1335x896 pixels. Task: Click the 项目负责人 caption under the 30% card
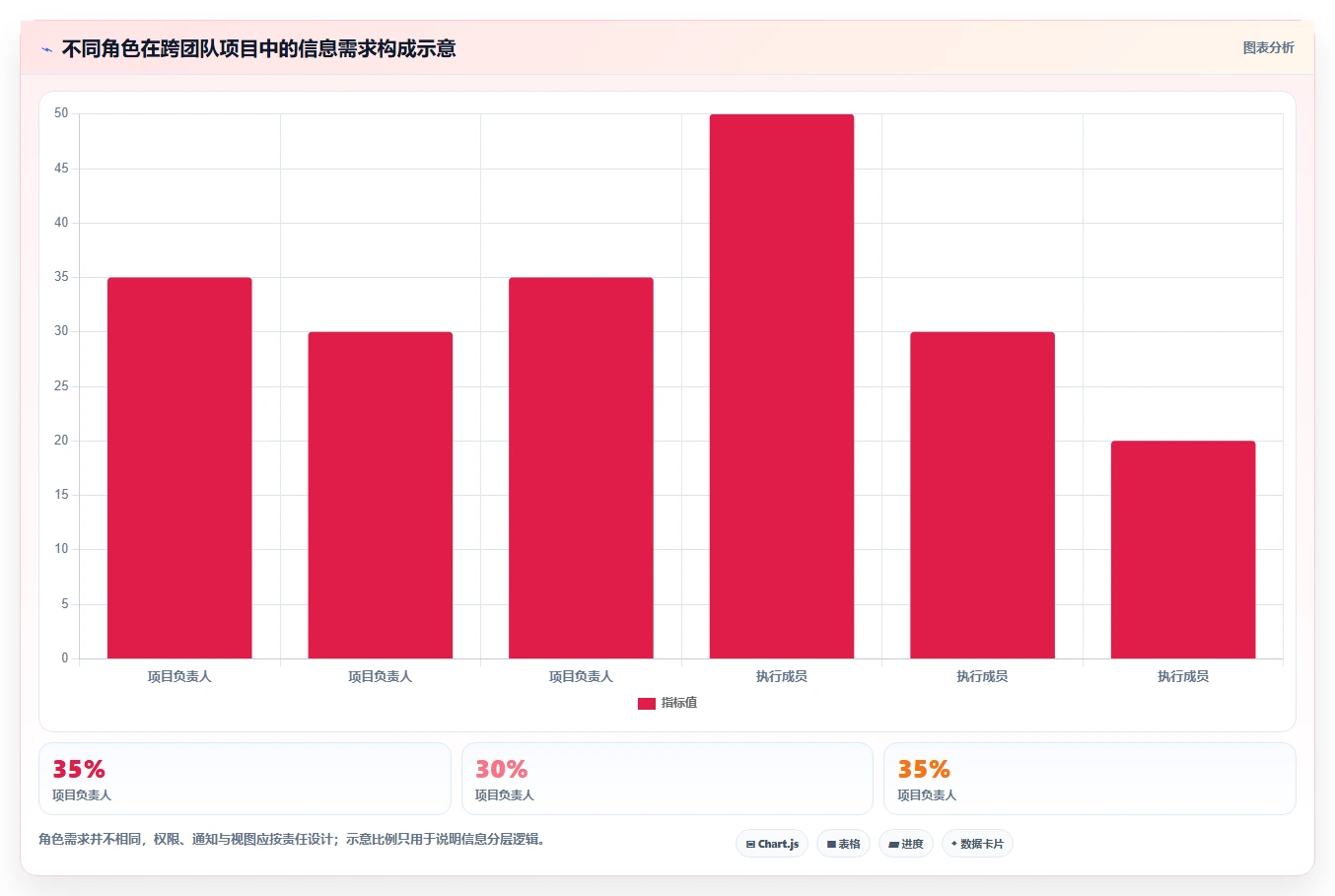(x=505, y=795)
